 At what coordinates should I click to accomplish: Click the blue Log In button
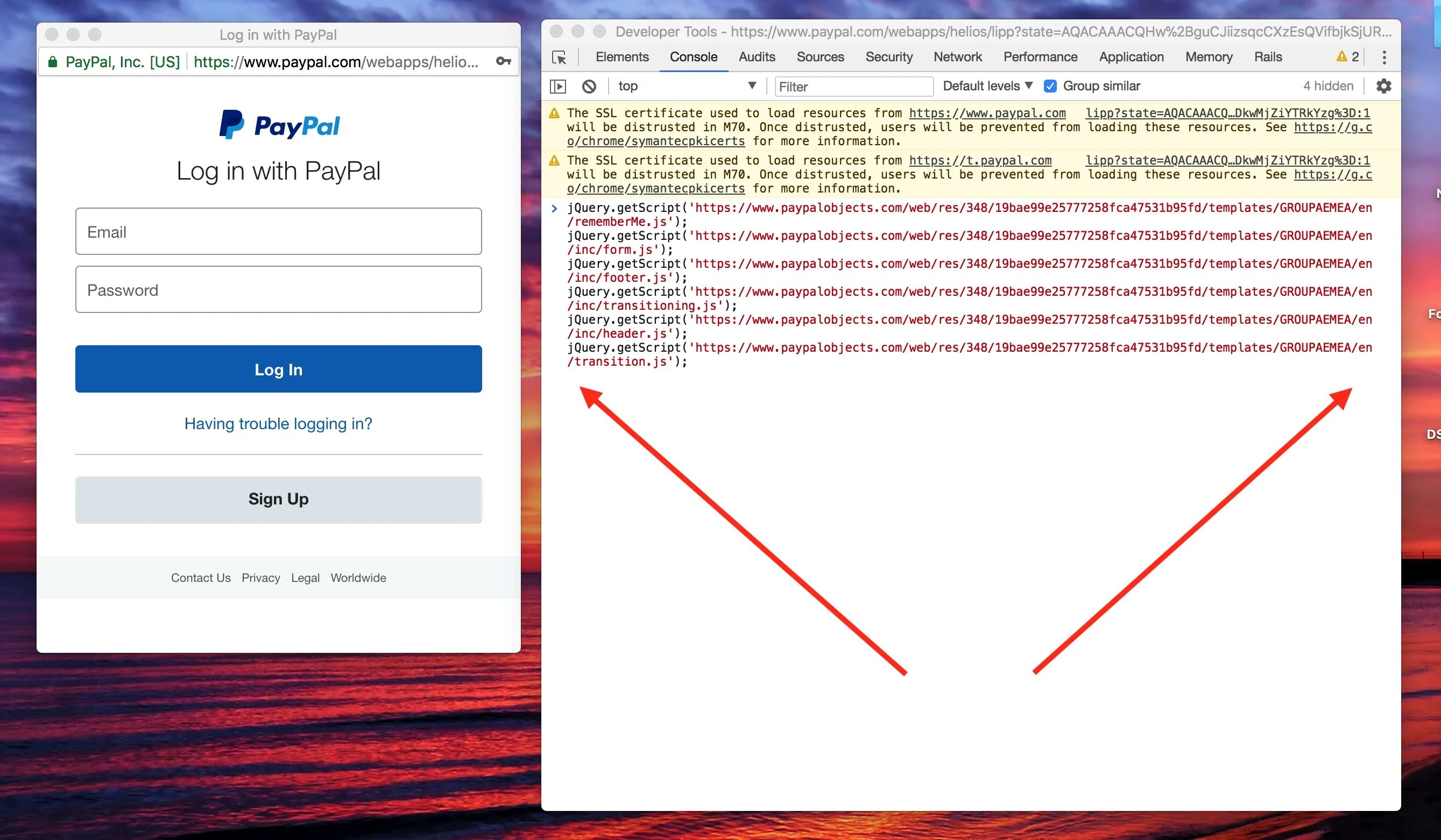279,369
